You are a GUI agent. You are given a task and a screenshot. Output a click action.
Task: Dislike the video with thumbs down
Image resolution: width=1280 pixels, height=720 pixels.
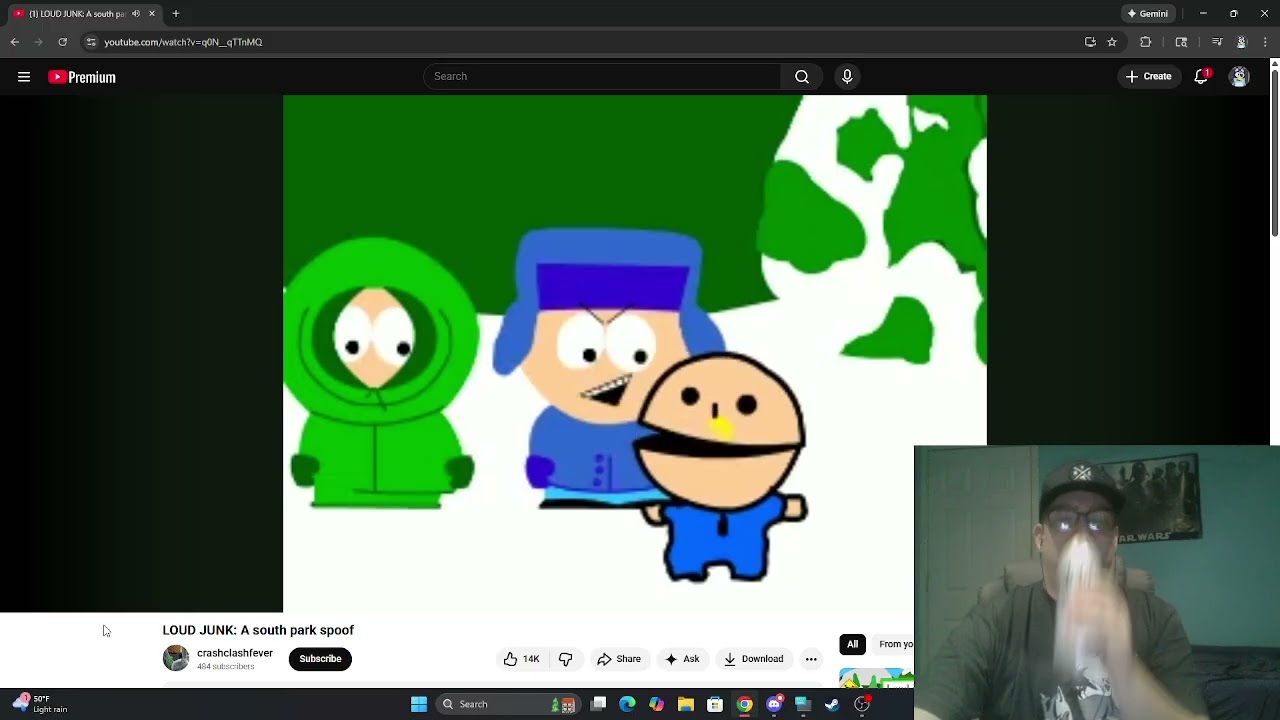pyautogui.click(x=566, y=659)
